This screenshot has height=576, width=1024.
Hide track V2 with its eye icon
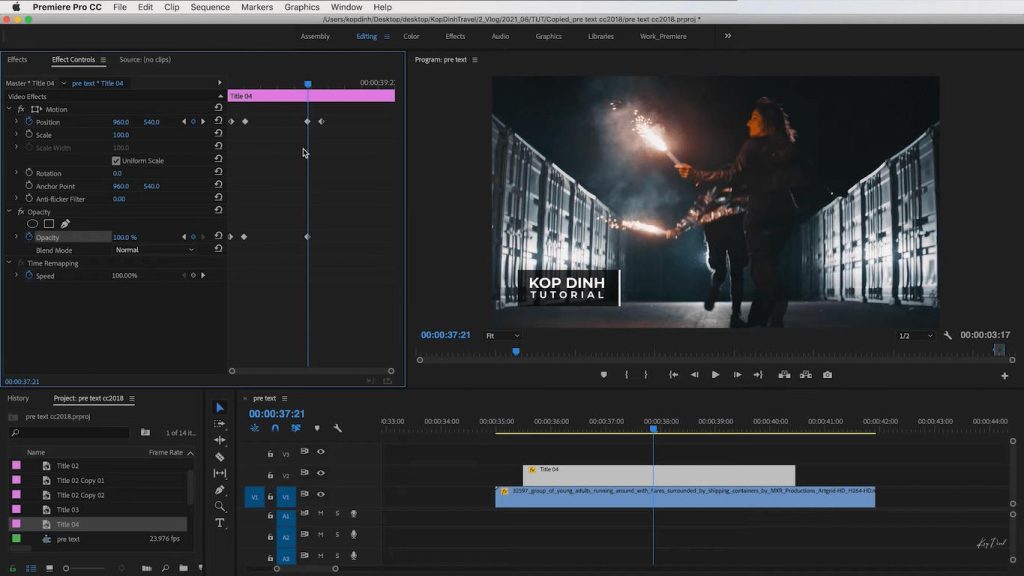point(321,475)
